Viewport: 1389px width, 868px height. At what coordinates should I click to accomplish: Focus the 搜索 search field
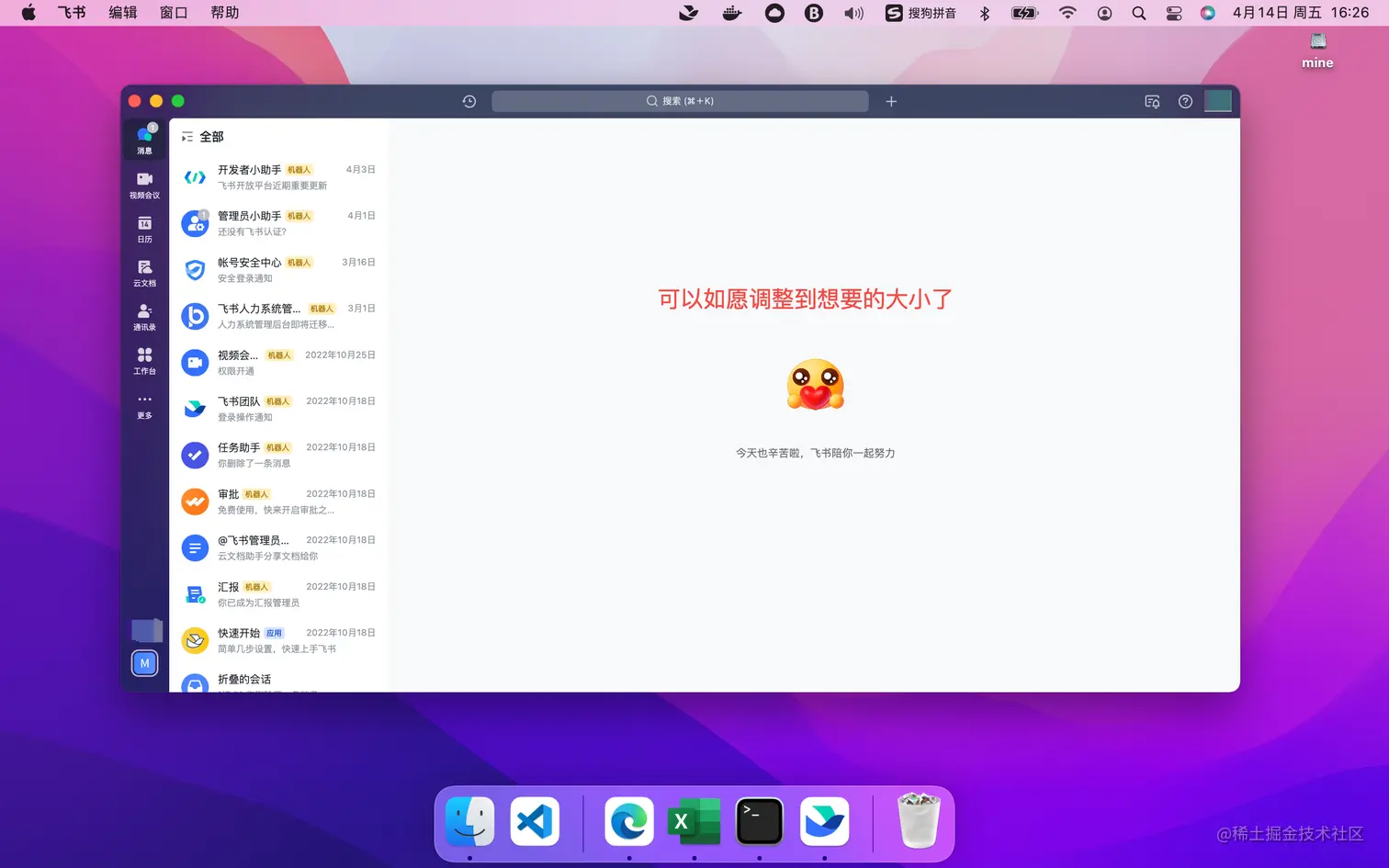click(x=680, y=101)
